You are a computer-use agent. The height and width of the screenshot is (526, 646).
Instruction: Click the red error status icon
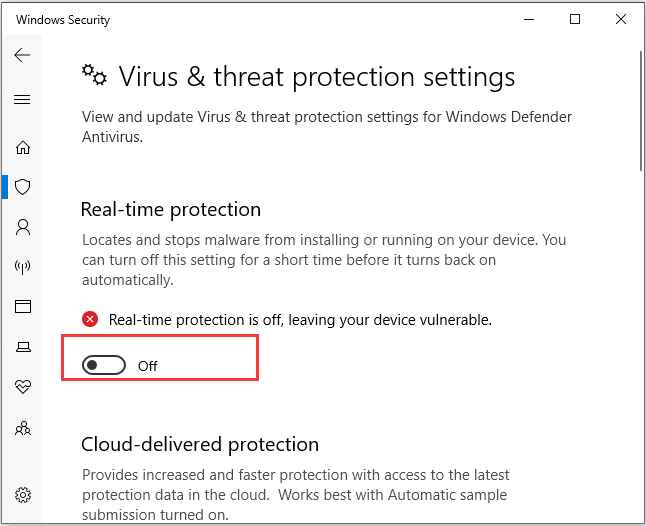click(x=90, y=319)
